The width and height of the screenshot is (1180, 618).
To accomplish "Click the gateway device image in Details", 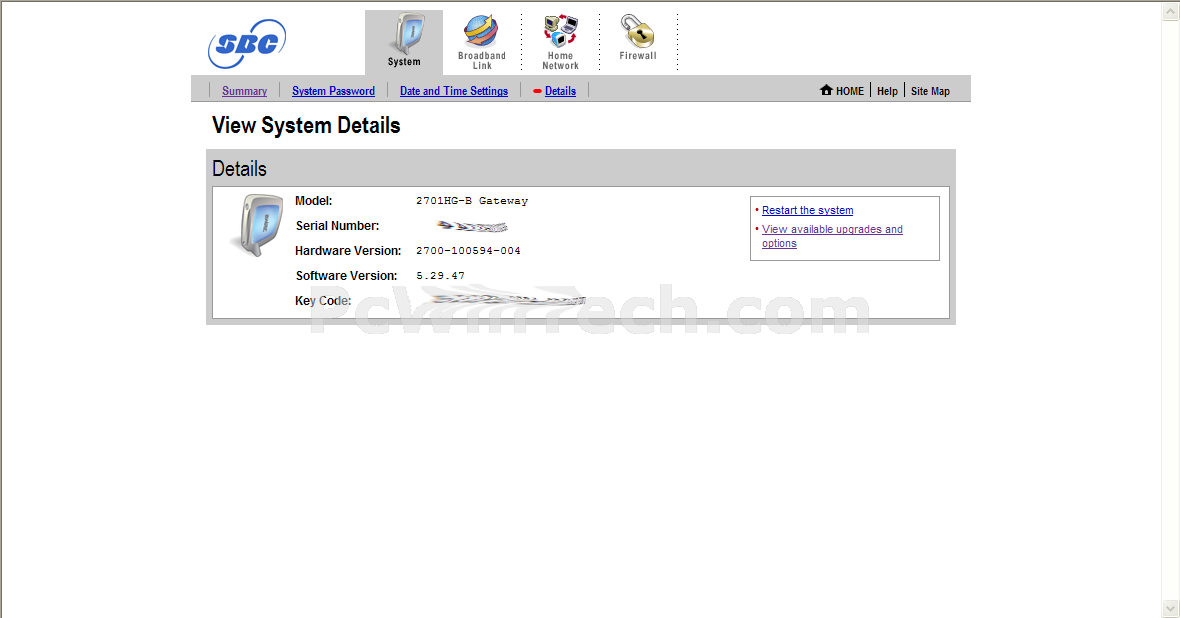I will [257, 225].
